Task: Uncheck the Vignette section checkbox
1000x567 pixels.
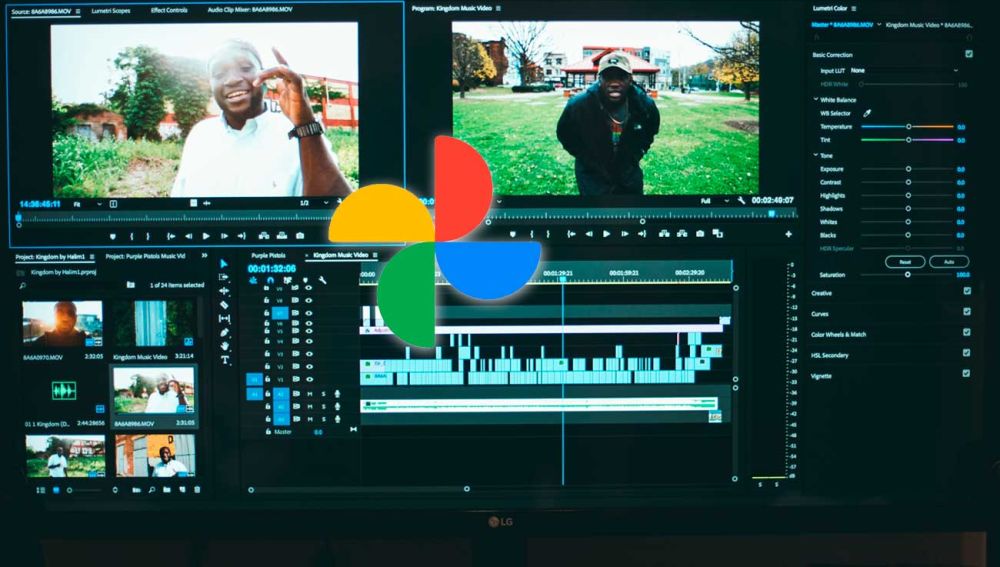Action: pyautogui.click(x=966, y=373)
